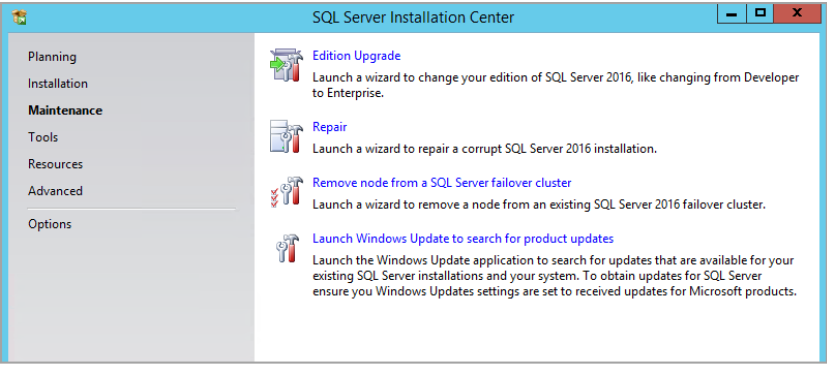Open the Planning section

tap(52, 56)
